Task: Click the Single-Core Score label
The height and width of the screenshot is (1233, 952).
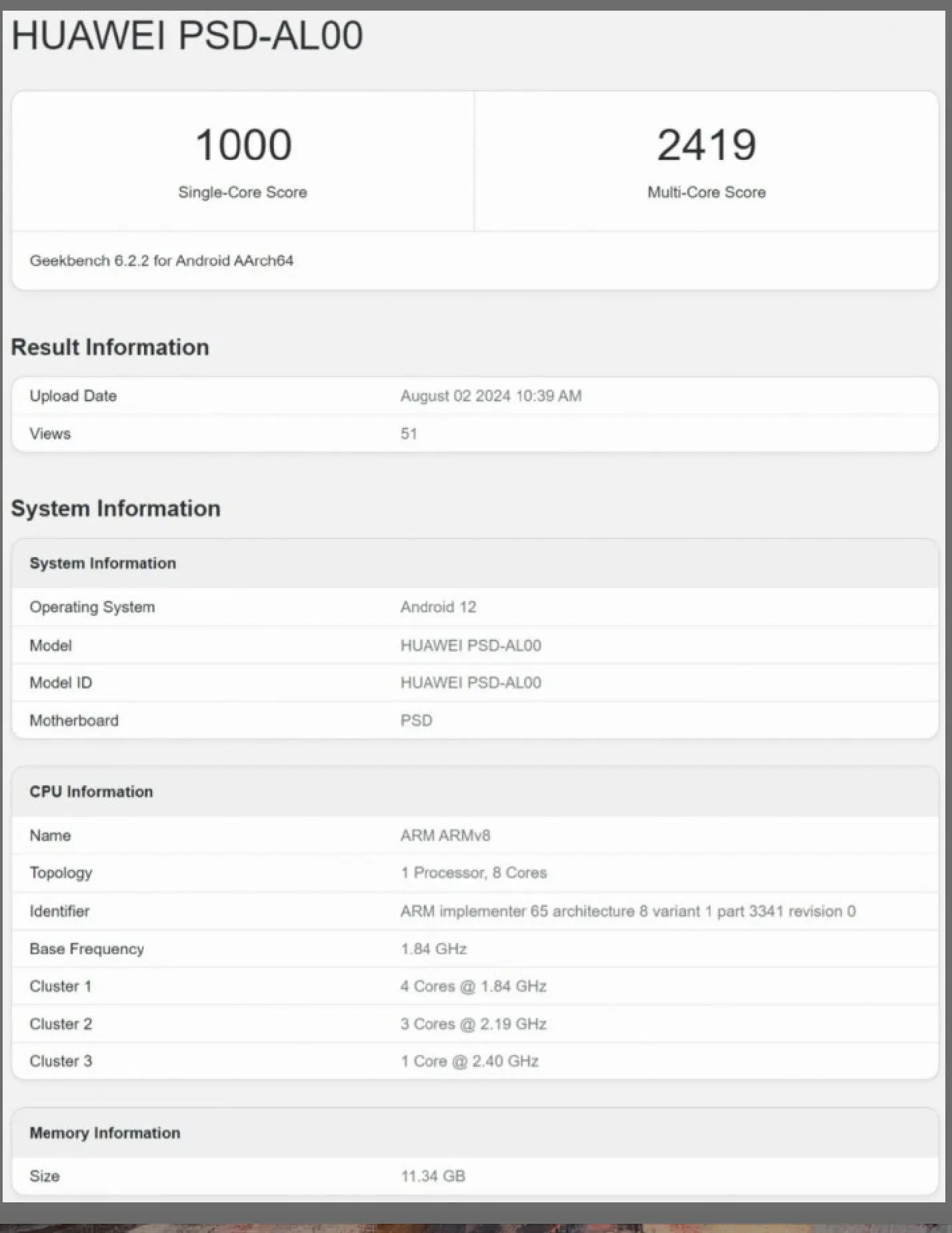Action: [243, 192]
